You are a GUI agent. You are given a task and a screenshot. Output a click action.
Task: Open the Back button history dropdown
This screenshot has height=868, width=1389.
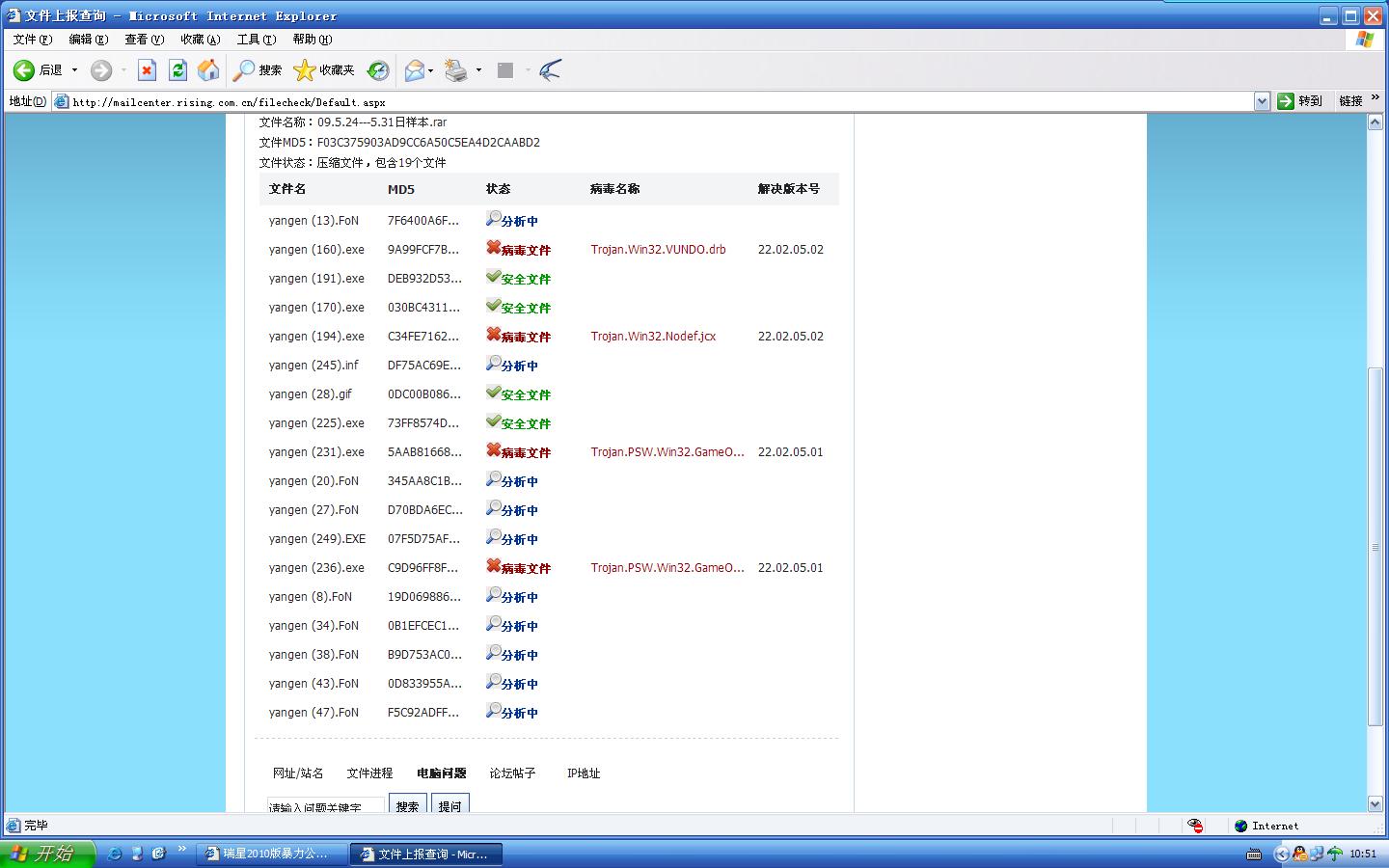pos(74,69)
